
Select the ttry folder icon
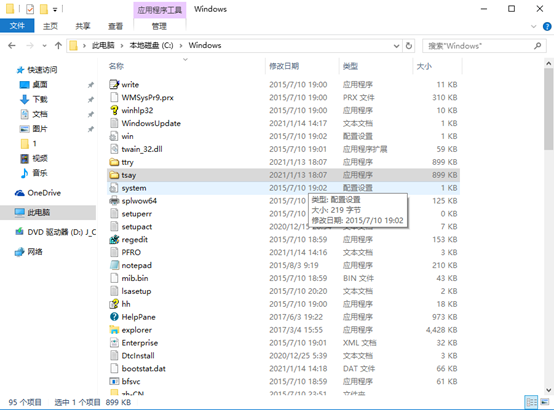[114, 162]
